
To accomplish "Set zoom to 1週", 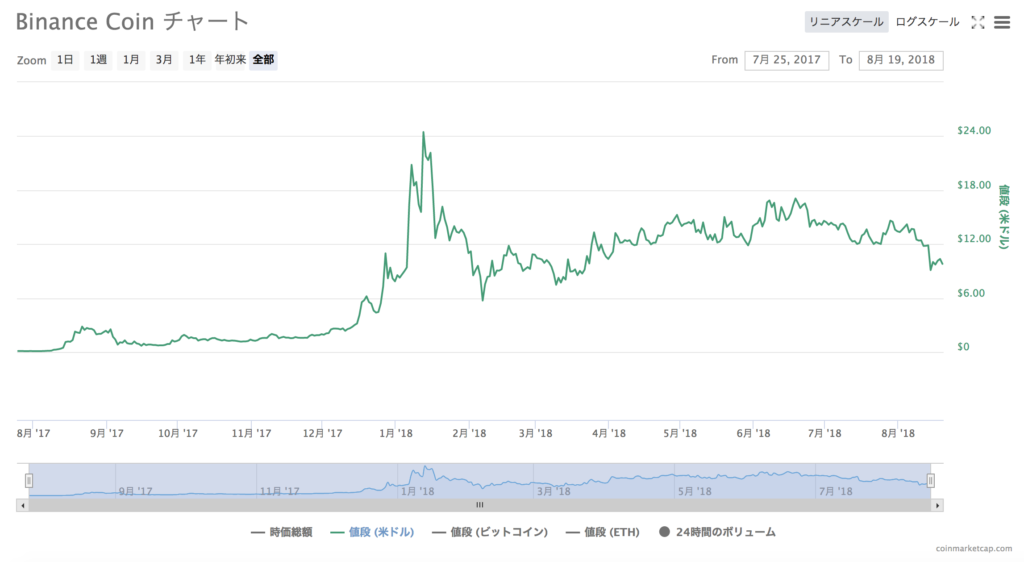I will click(98, 60).
